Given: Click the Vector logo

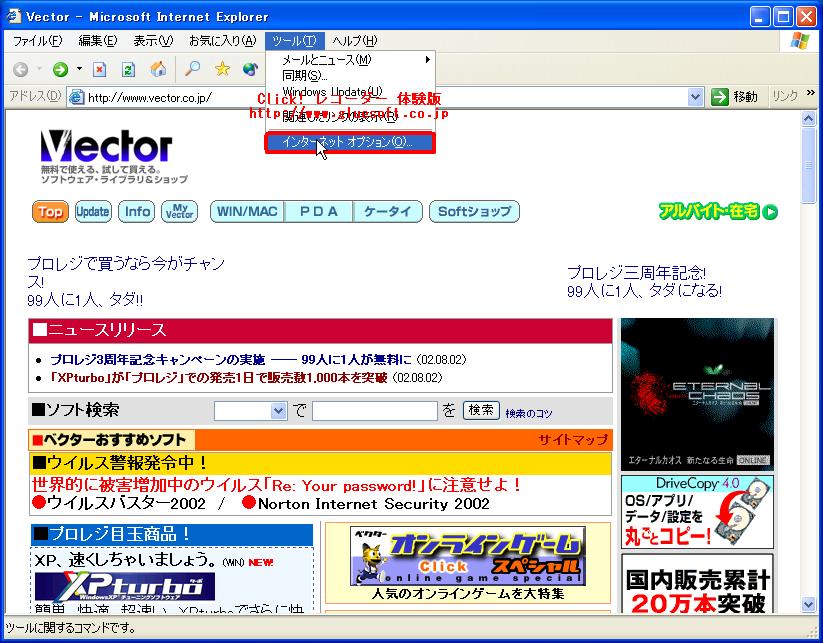Looking at the screenshot, I should point(107,146).
